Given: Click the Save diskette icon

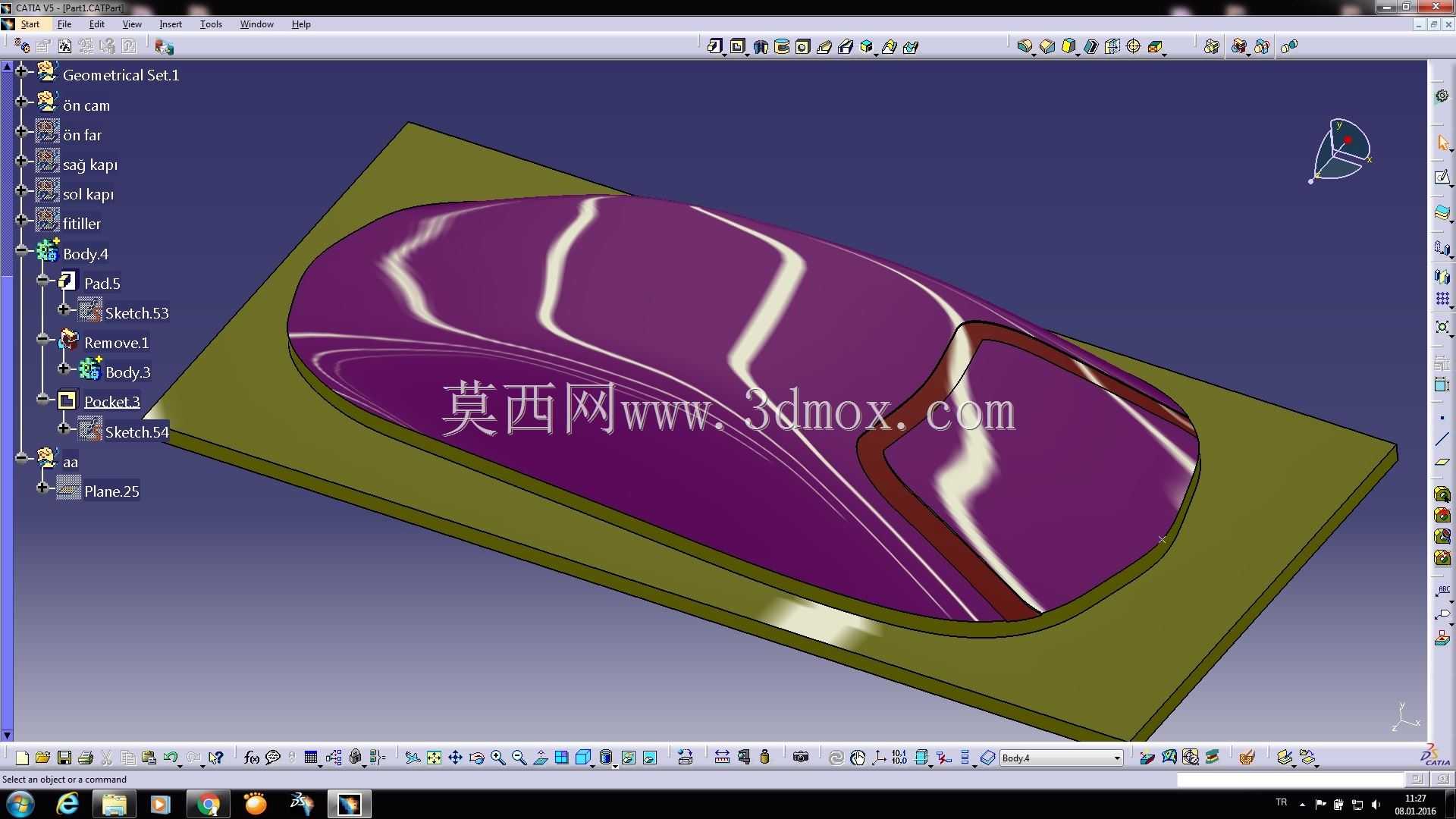Looking at the screenshot, I should point(64,758).
